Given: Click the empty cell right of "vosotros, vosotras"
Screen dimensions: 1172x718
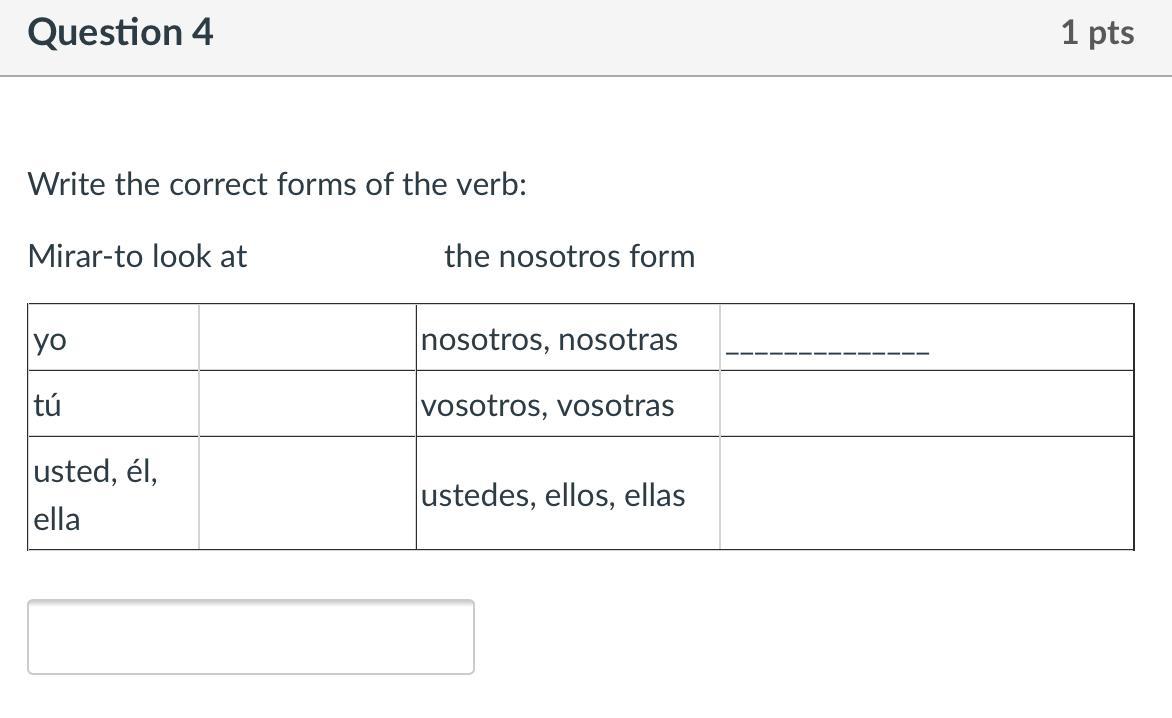Looking at the screenshot, I should (x=926, y=404).
